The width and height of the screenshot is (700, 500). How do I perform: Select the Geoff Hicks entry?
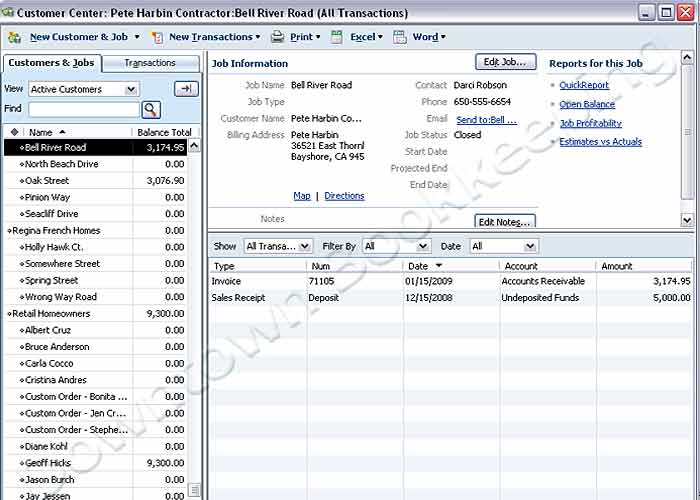pos(96,462)
